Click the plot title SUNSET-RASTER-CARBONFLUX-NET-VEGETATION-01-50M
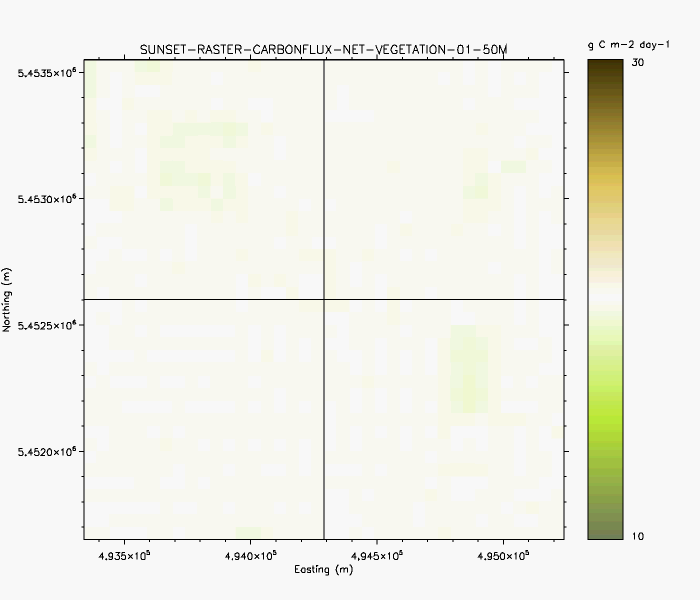Screen dimensions: 700x600 (323, 50)
